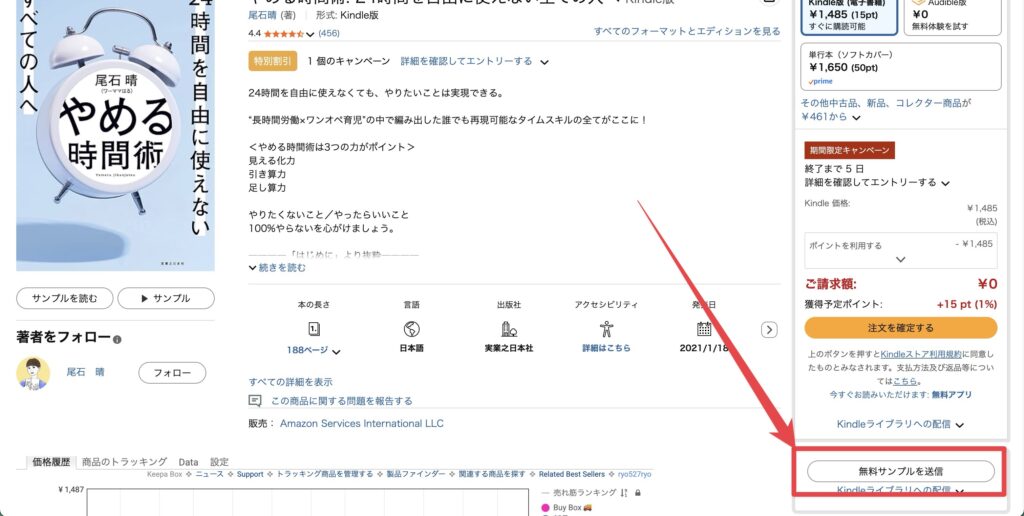Click the accessibility person icon
Viewport: 1024px width, 516px height.
coord(606,329)
